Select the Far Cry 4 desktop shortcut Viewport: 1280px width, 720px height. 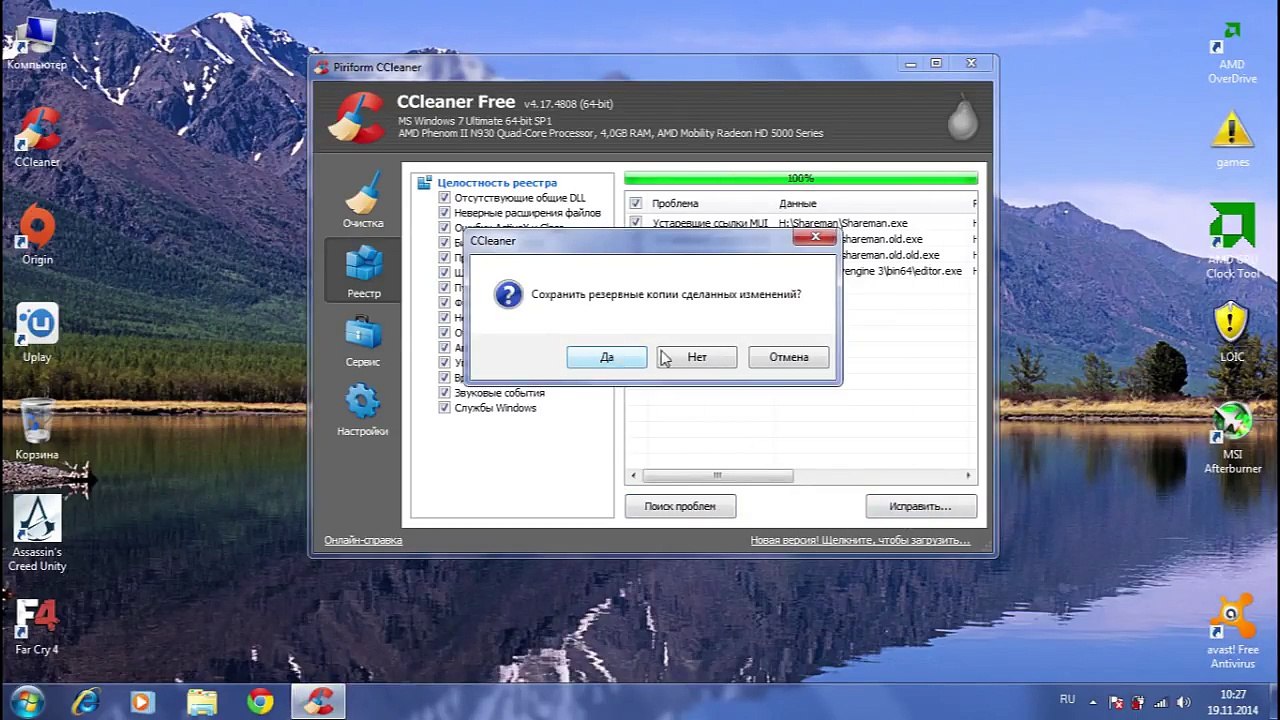[x=37, y=626]
